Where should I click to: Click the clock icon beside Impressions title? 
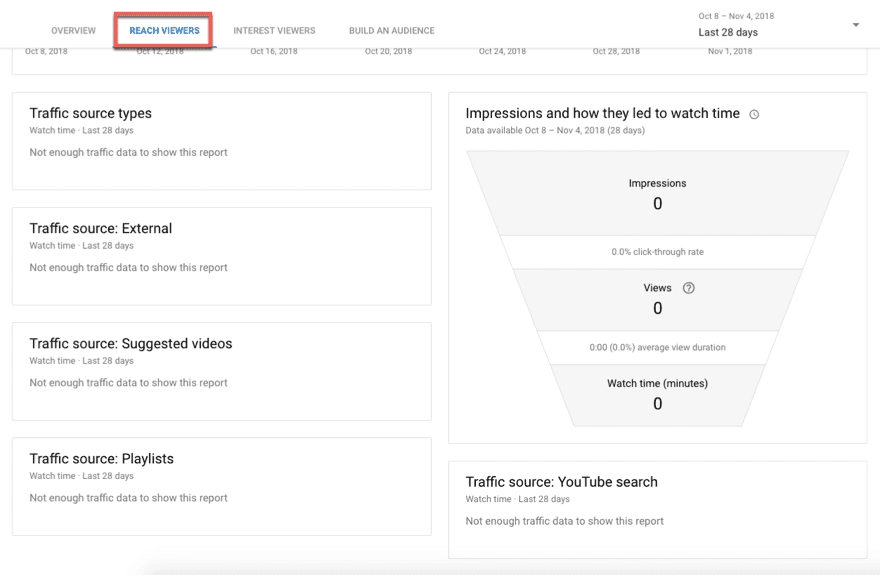754,114
